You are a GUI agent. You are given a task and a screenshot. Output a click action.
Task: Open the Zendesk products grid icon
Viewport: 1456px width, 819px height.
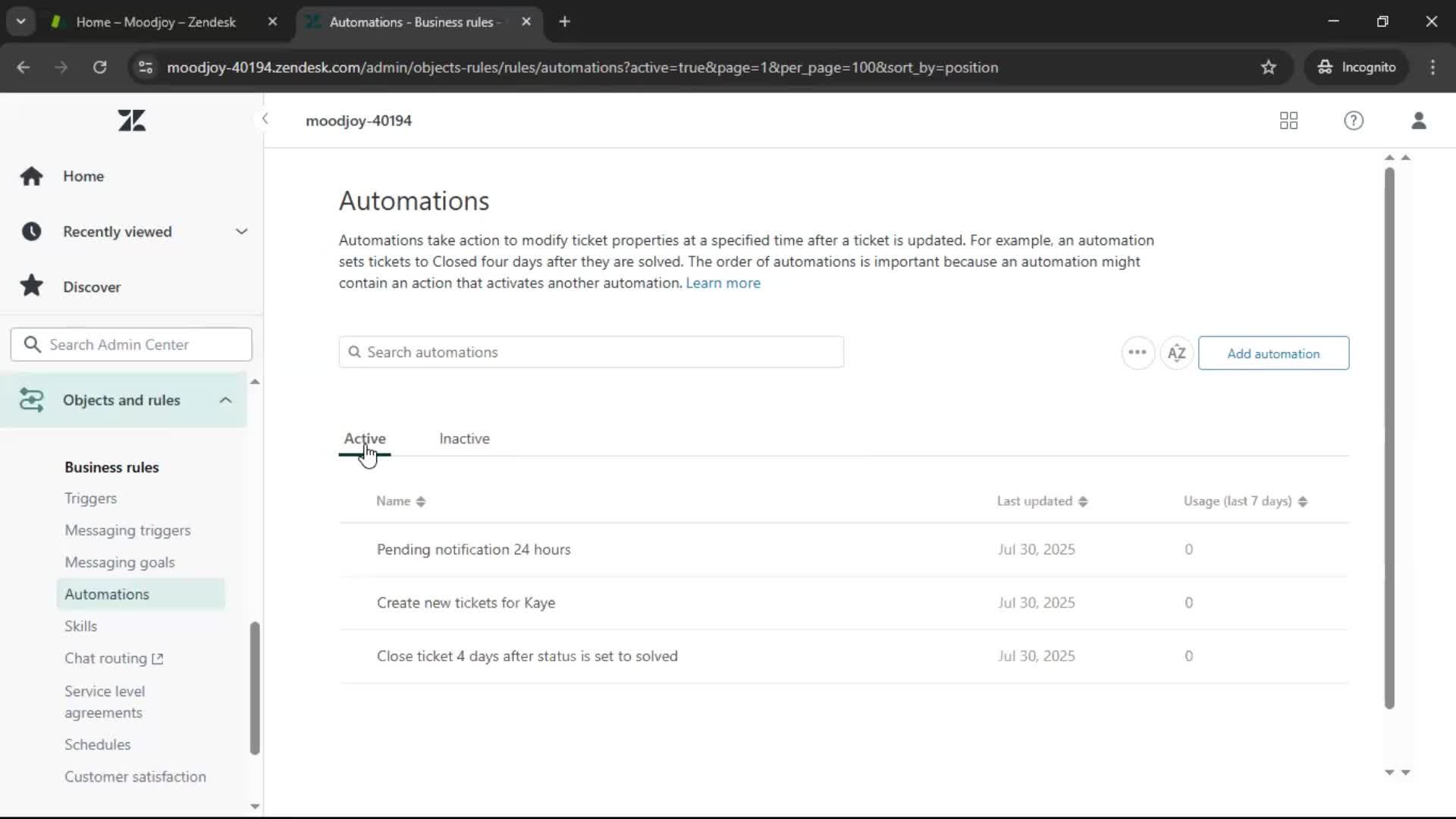coord(1288,121)
